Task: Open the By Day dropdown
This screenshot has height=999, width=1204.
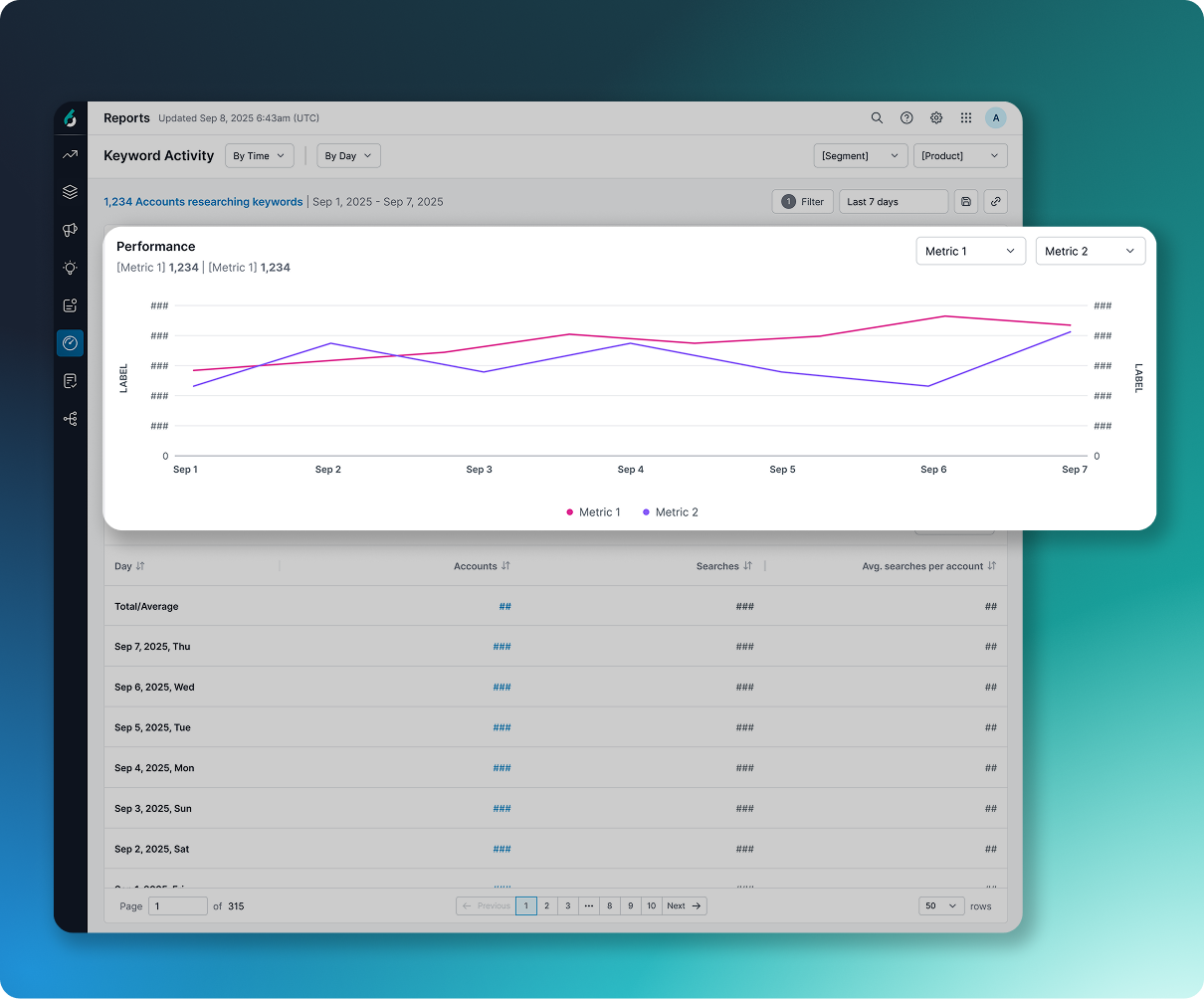Action: pyautogui.click(x=348, y=155)
